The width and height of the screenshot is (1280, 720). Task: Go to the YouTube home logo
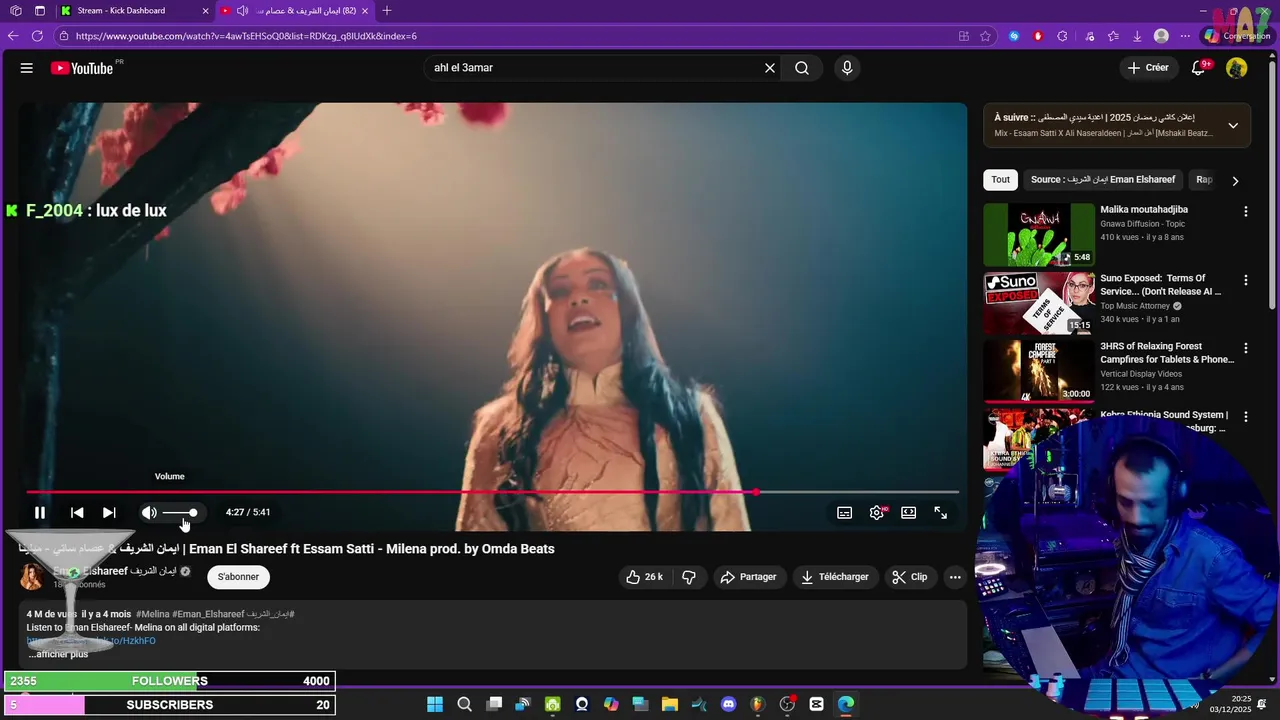click(x=82, y=68)
